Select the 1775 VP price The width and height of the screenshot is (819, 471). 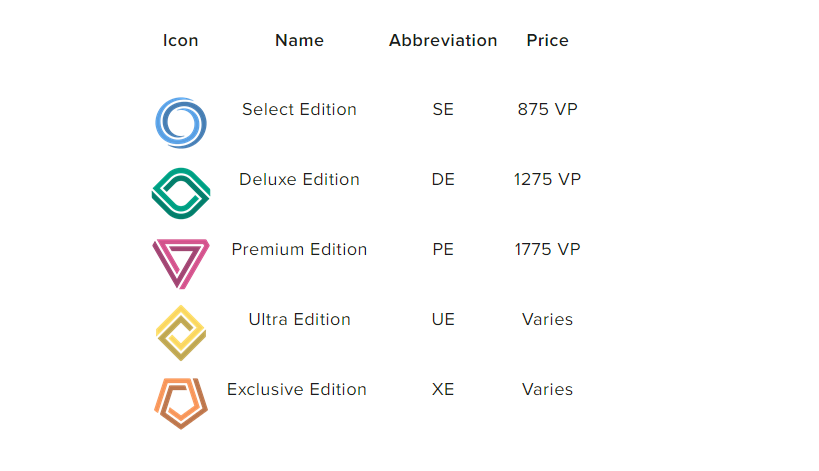(x=547, y=249)
